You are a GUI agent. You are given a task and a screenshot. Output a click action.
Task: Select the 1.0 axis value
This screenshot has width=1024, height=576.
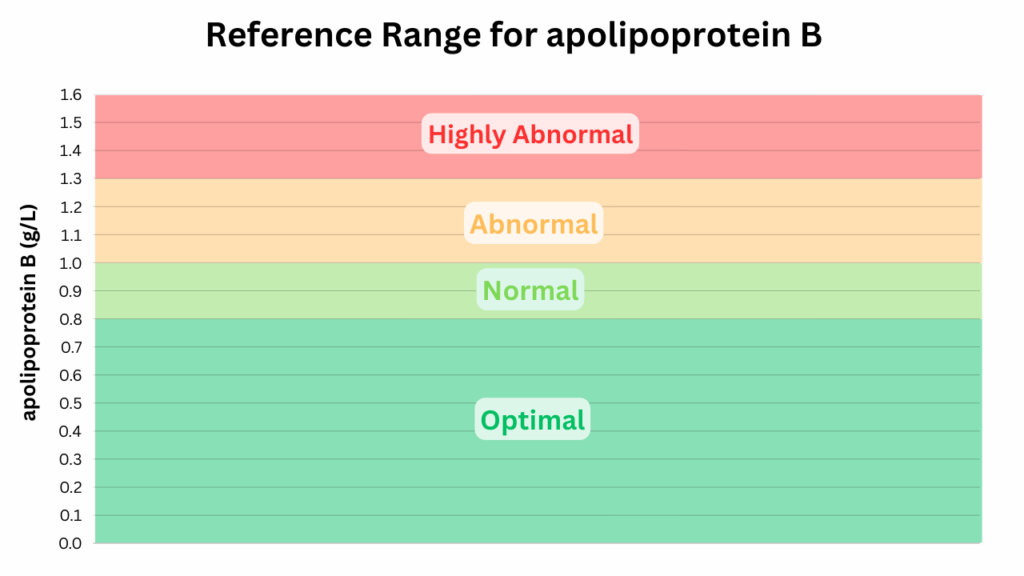(x=70, y=263)
